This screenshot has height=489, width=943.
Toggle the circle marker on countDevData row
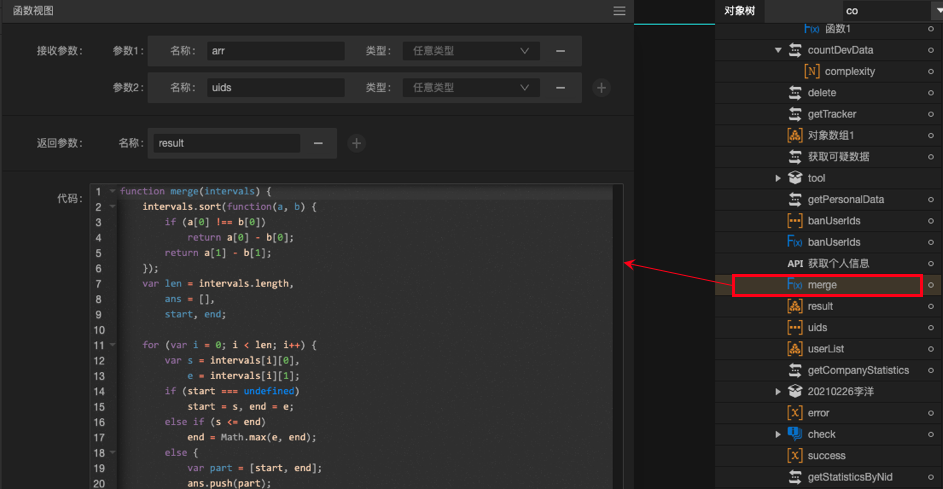[x=930, y=50]
